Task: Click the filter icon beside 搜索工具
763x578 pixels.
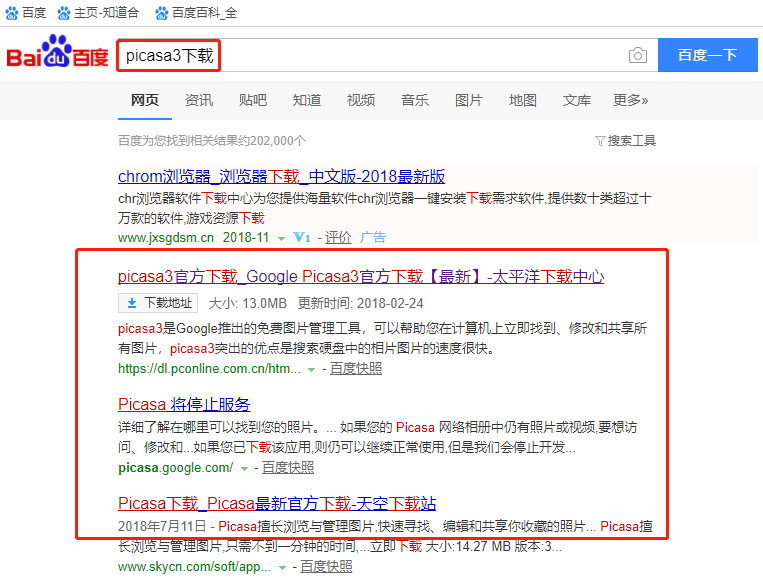Action: [600, 141]
